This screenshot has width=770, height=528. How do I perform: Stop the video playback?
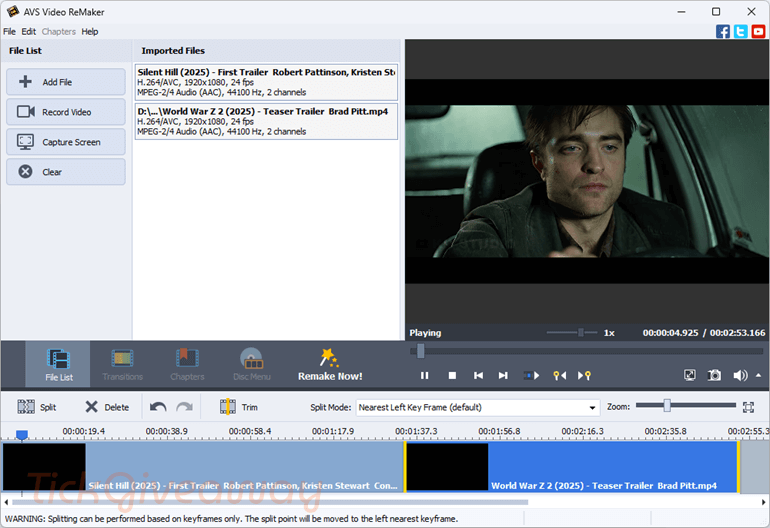(452, 376)
